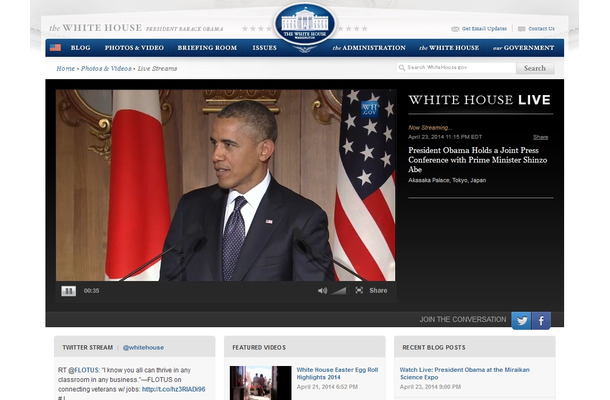Click the speech bubble icon beside Contact Us

point(522,29)
